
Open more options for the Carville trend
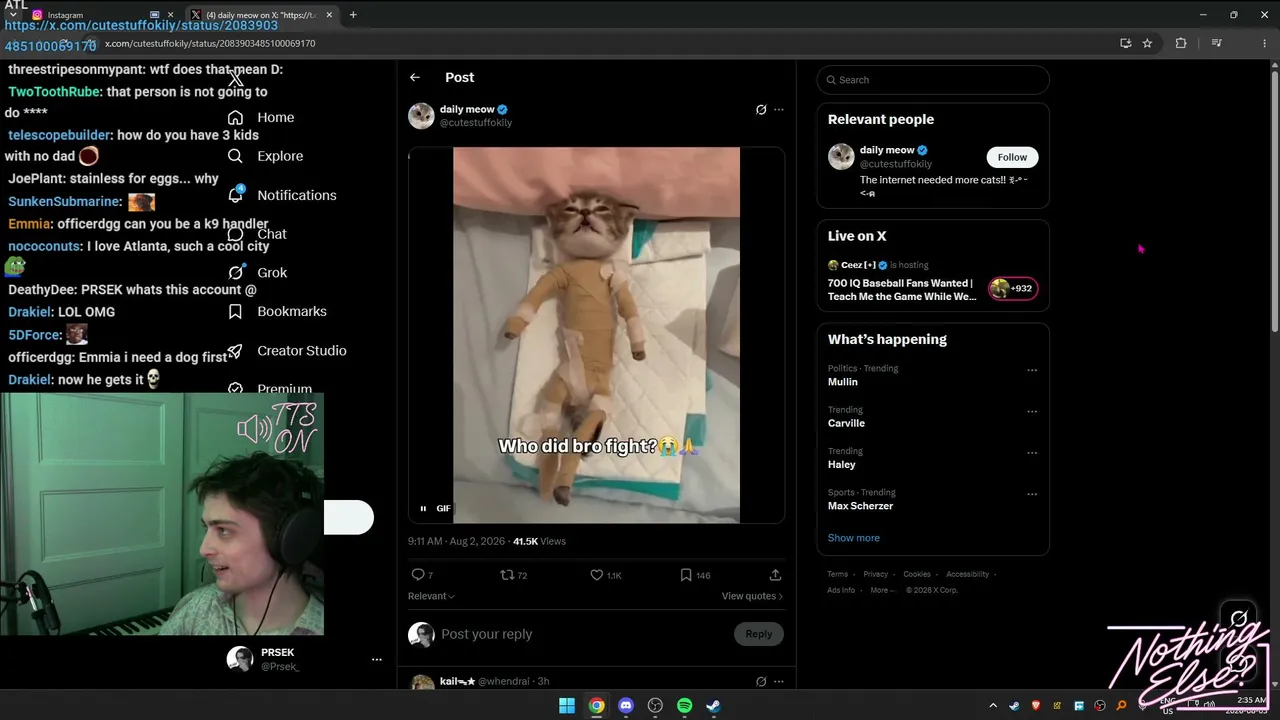[x=1032, y=411]
